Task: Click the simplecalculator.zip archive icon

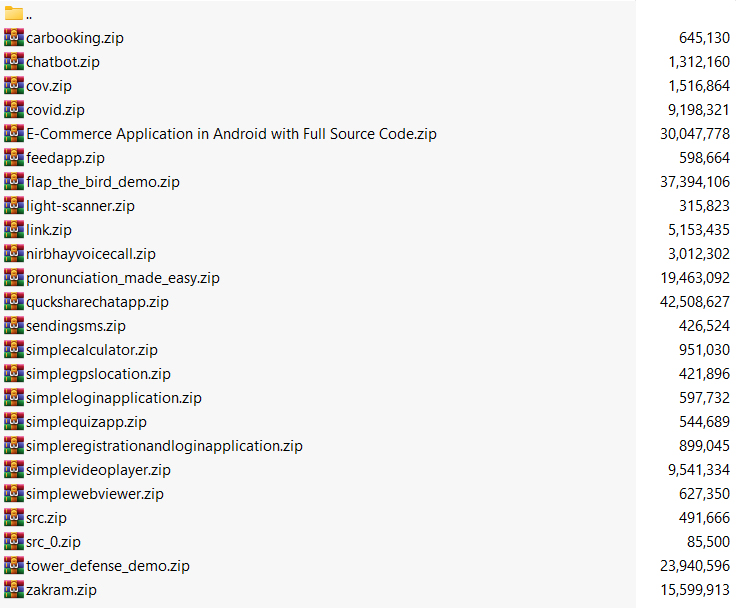Action: [14, 350]
